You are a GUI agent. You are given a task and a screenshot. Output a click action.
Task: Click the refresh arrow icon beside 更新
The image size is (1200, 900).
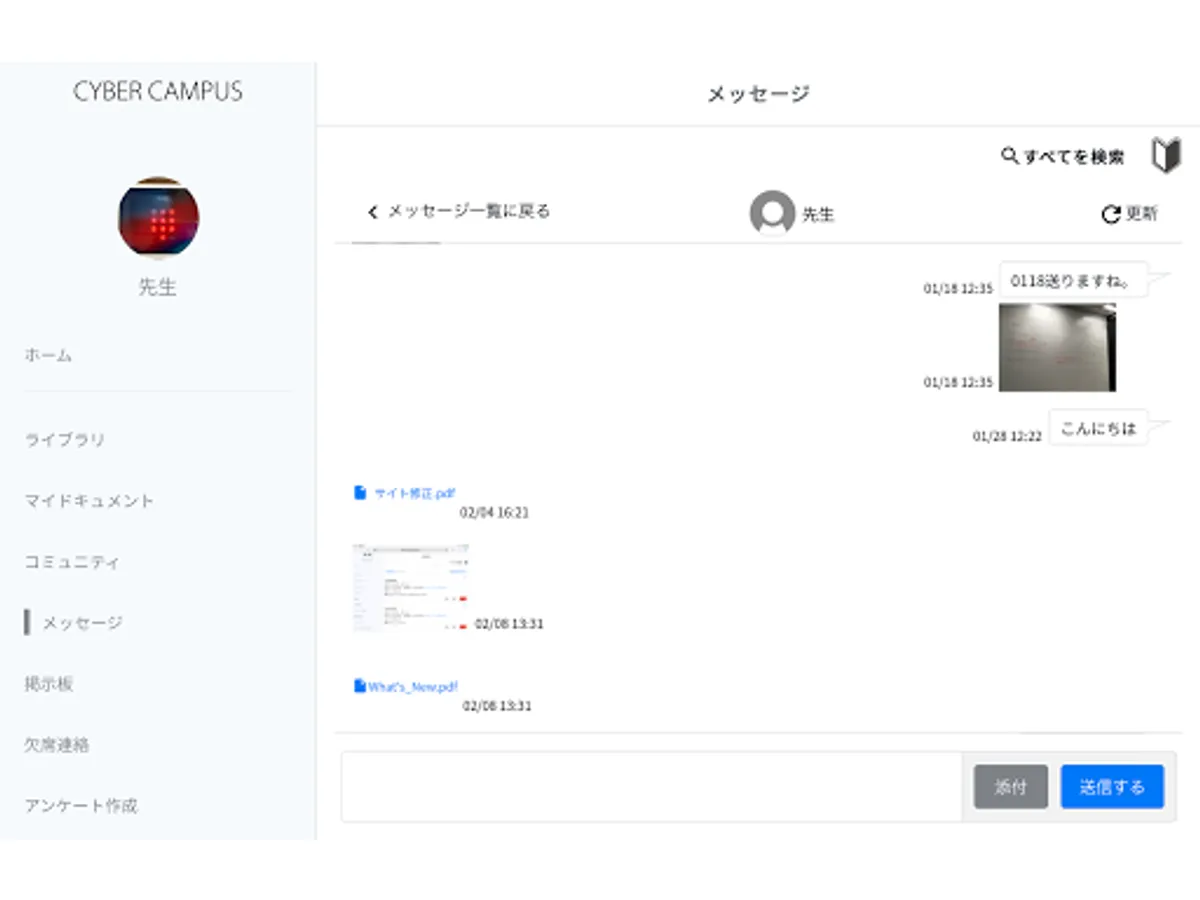tap(1110, 214)
